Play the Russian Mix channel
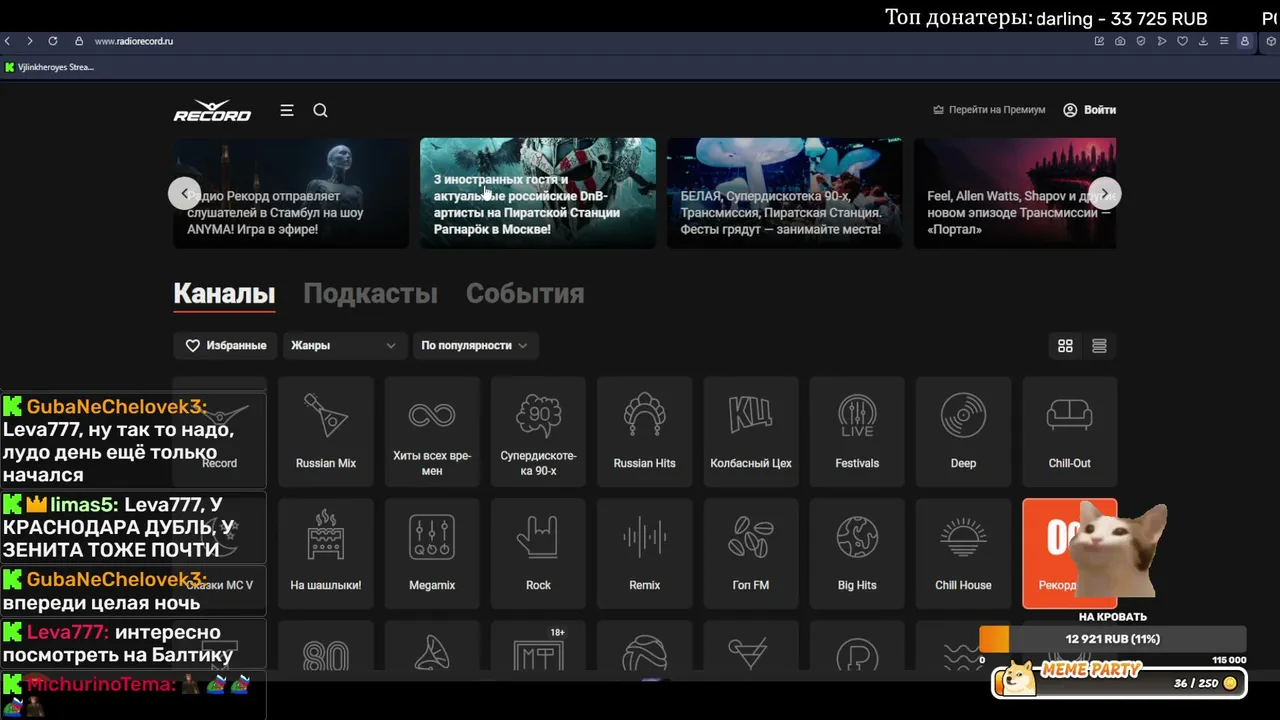Screen dimensions: 1280x720 326,432
